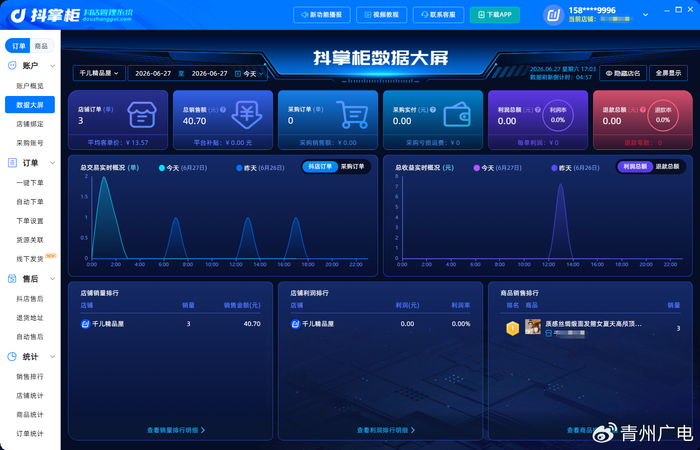Click 千儿精品屋 icon in 店铺销量排行
The image size is (700, 450).
pos(85,324)
